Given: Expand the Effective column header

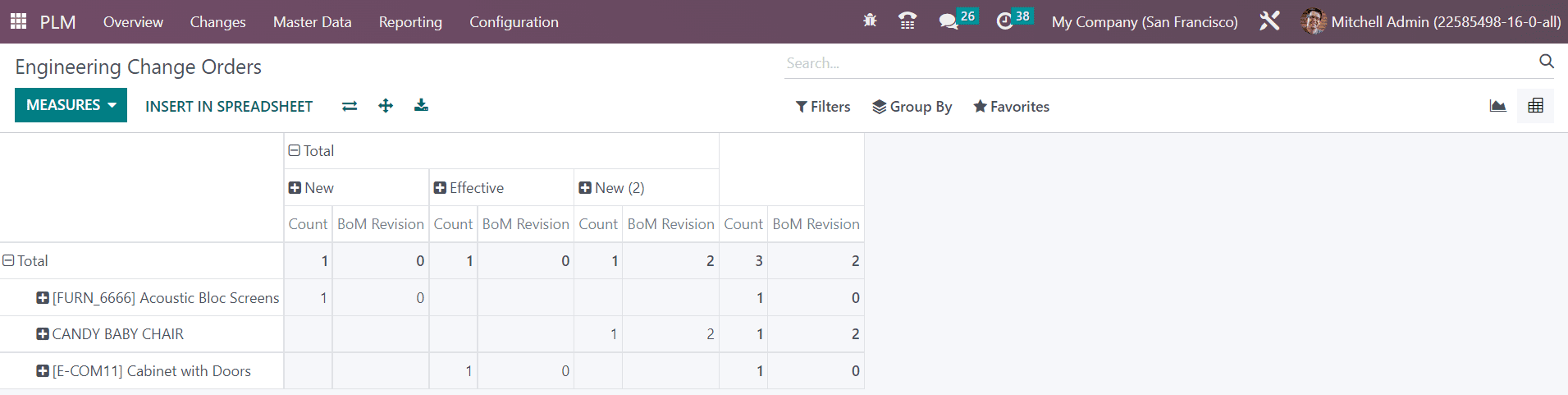Looking at the screenshot, I should [x=469, y=188].
